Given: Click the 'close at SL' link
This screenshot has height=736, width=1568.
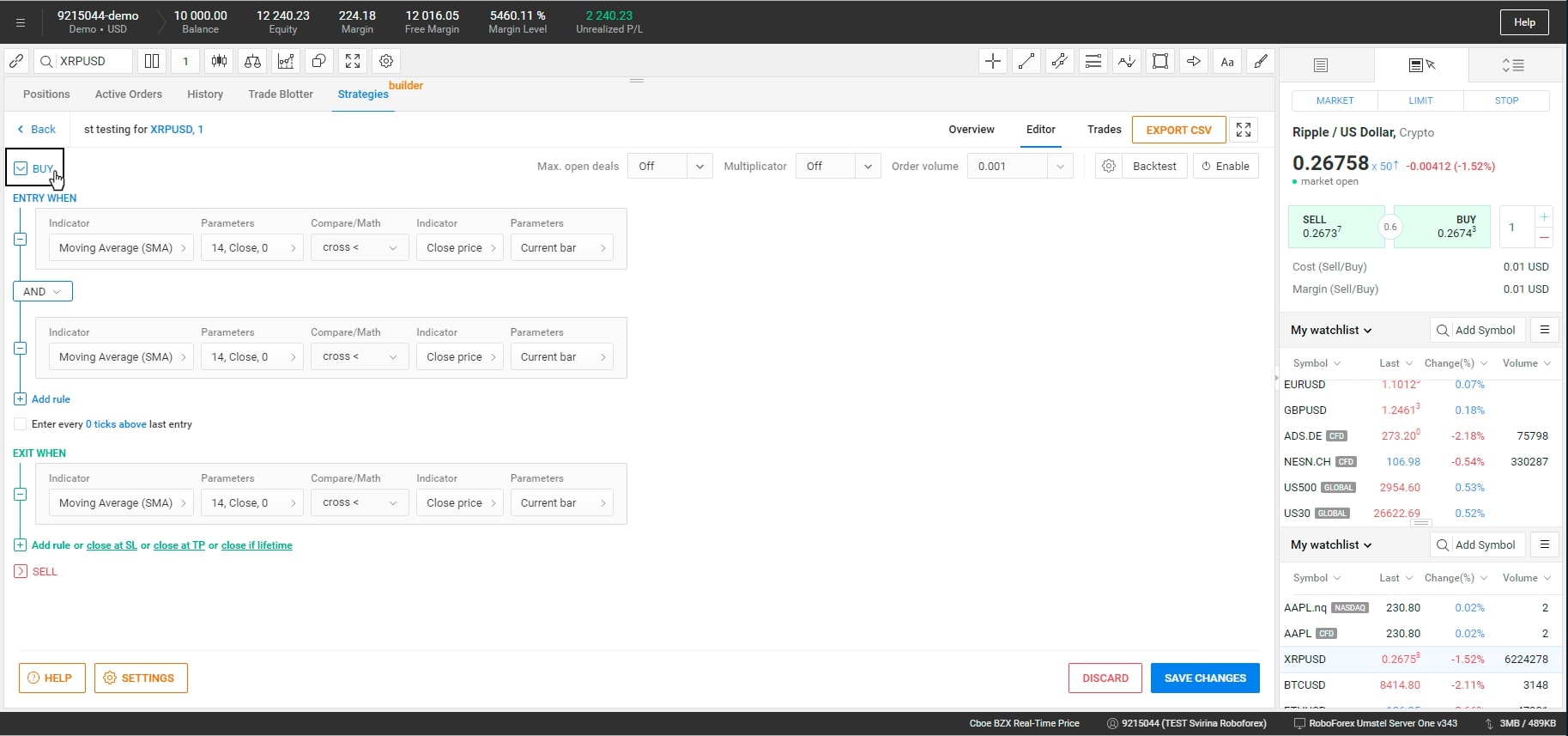Looking at the screenshot, I should tap(112, 545).
